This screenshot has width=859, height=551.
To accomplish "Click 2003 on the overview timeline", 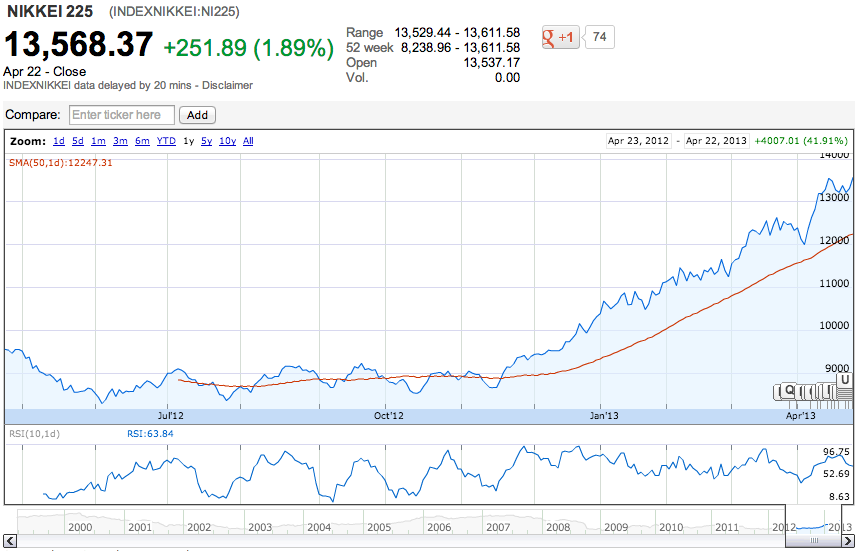I will pos(260,527).
